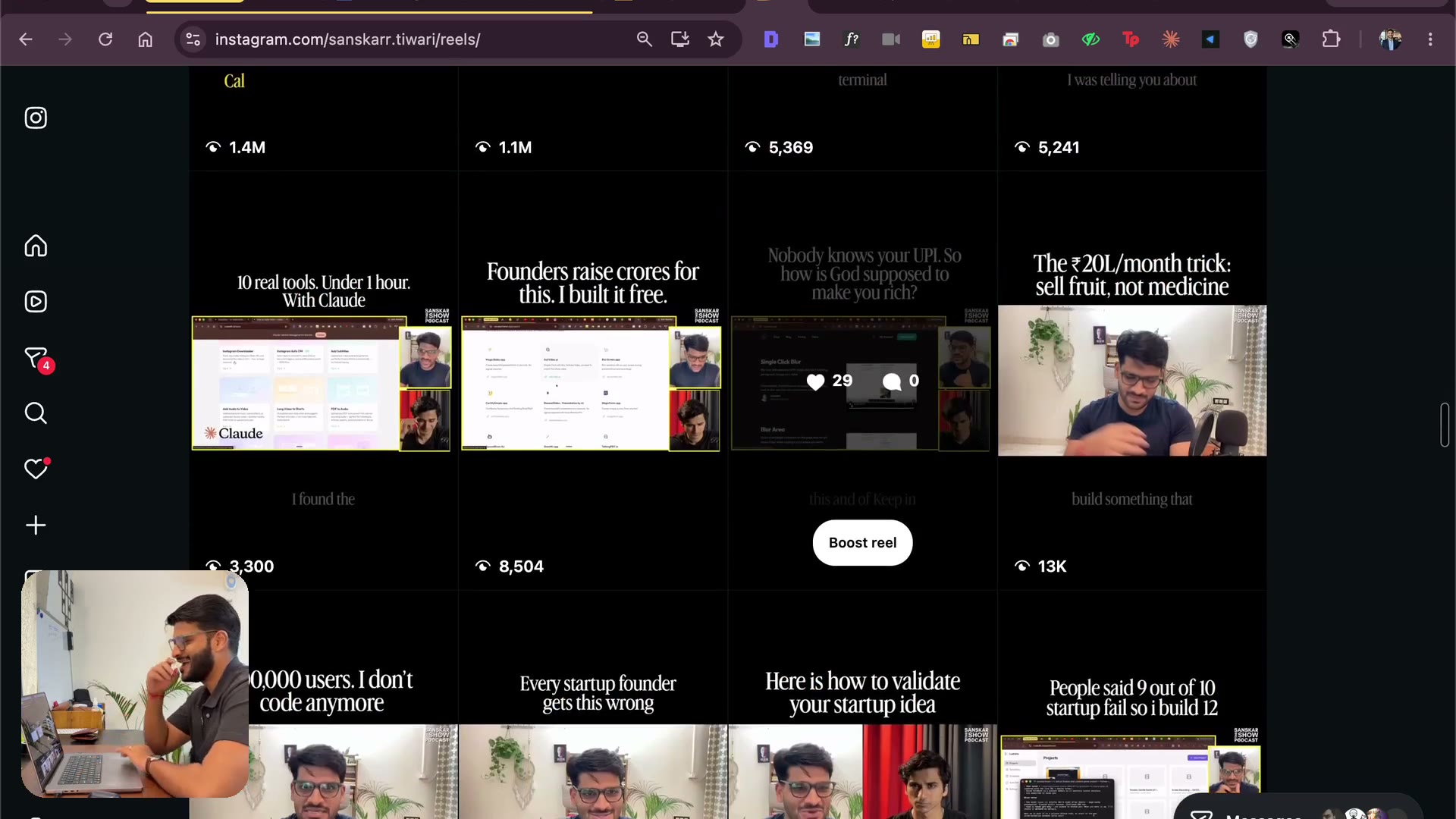The image size is (1456, 819).
Task: Open the shield extension icon
Action: tap(1250, 39)
